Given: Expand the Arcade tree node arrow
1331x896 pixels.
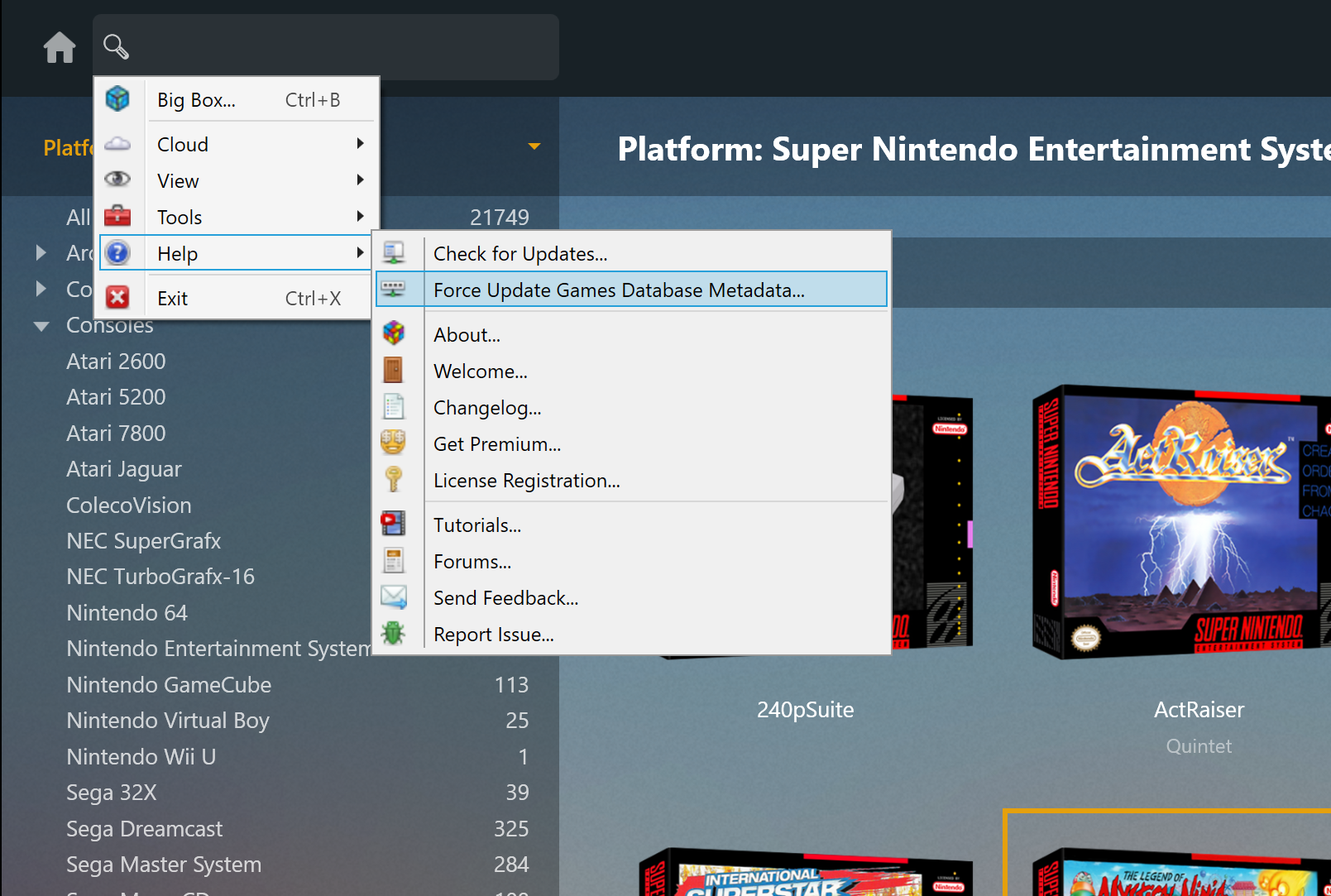Looking at the screenshot, I should pyautogui.click(x=41, y=252).
